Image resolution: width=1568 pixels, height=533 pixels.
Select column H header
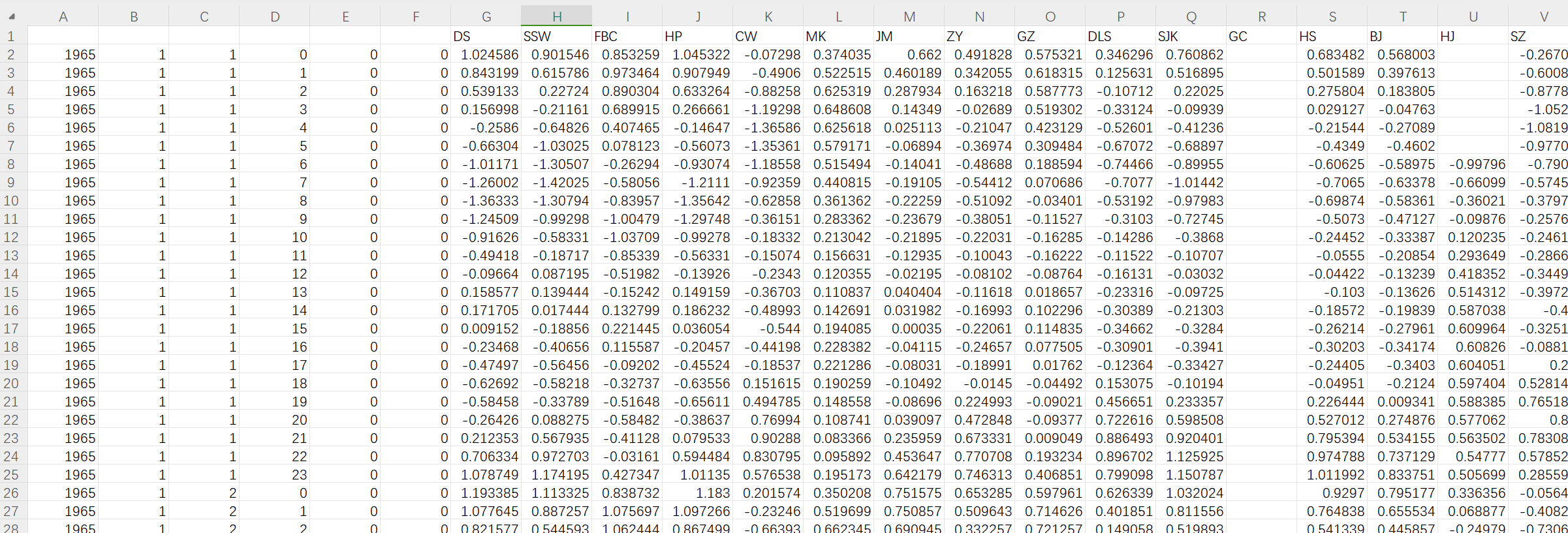pyautogui.click(x=556, y=16)
